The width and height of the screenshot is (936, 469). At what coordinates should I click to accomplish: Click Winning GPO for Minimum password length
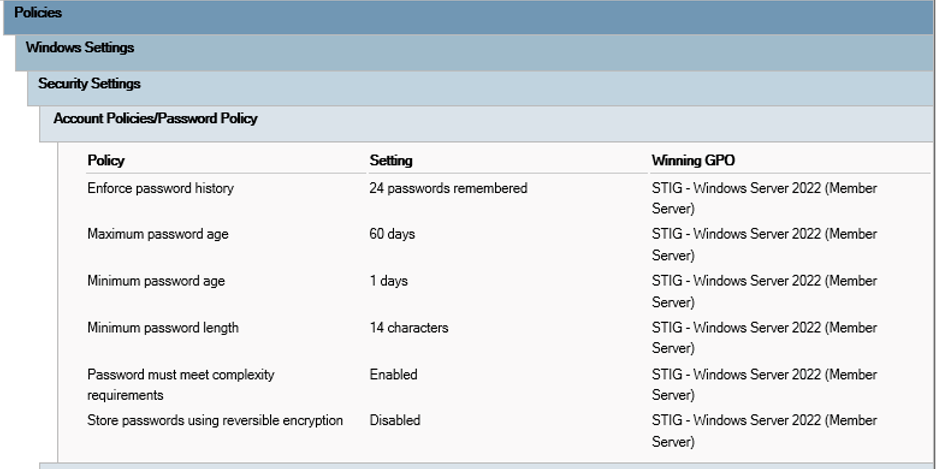point(765,338)
